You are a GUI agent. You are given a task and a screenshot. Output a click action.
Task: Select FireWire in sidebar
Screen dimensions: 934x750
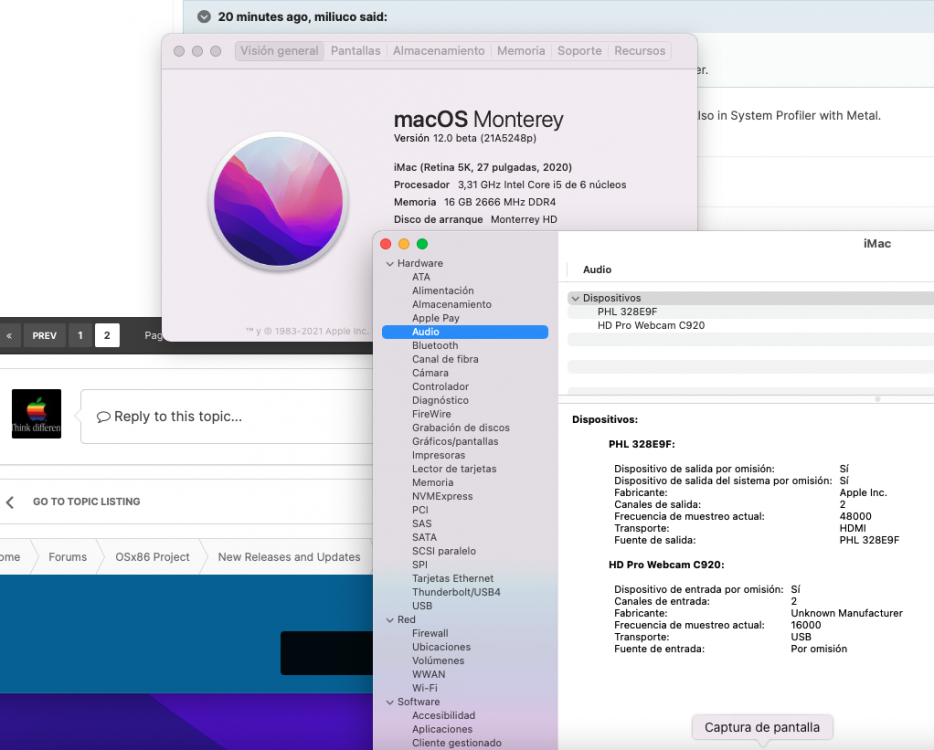(431, 414)
